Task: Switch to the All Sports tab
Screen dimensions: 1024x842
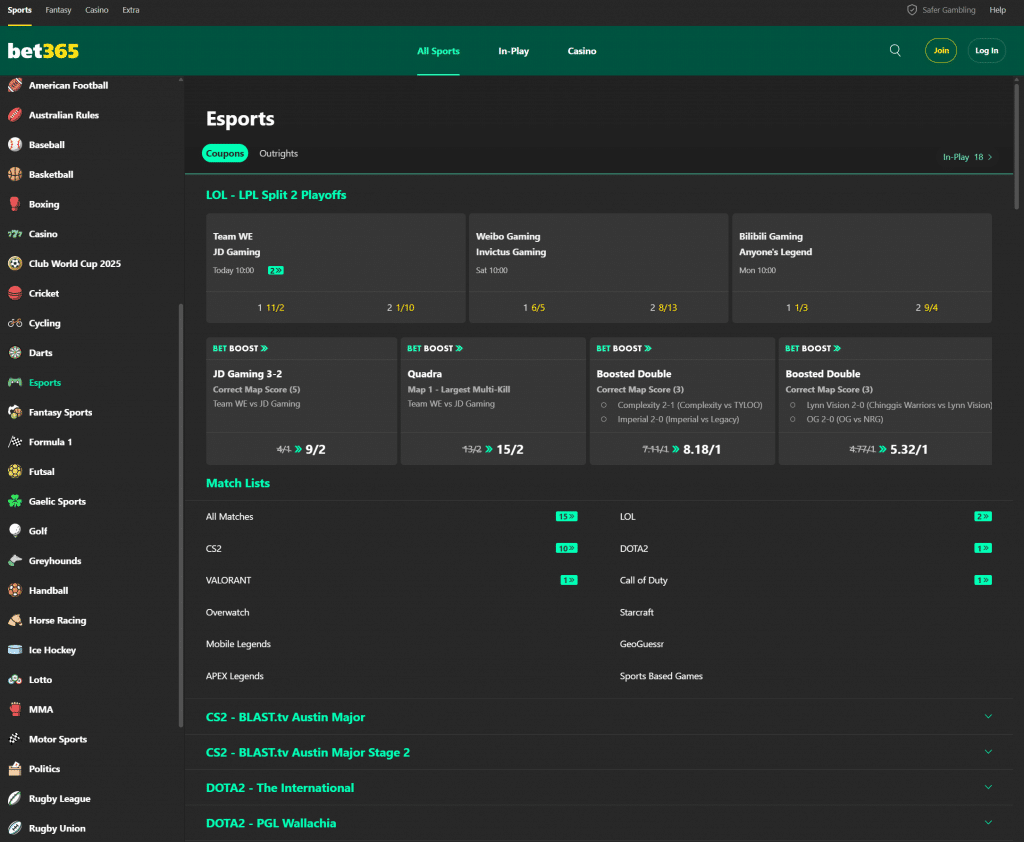Action: (x=438, y=51)
